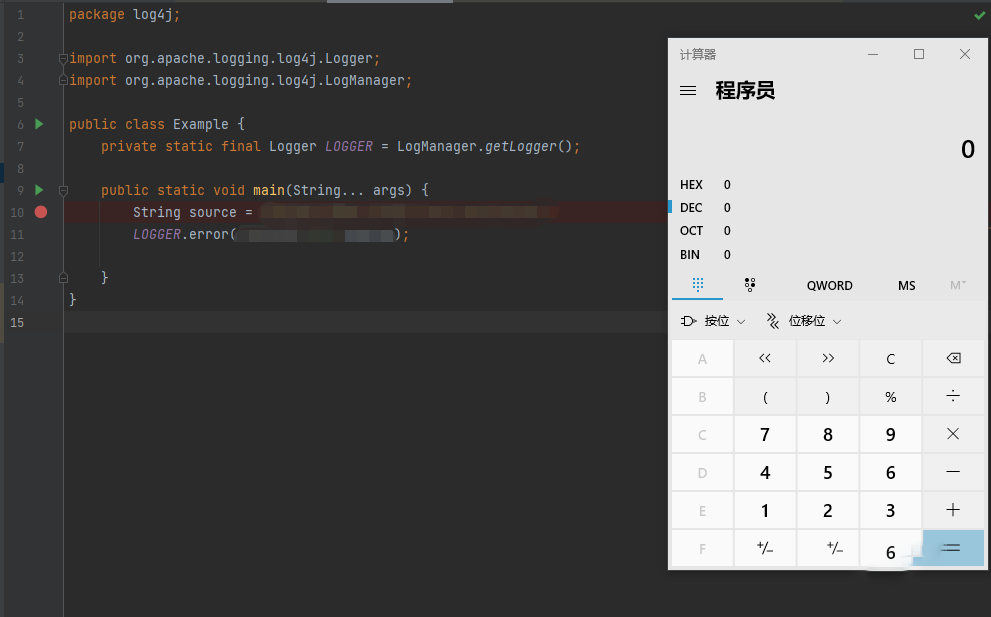This screenshot has width=991, height=617.
Task: Click the 9 key on calculator
Action: (891, 434)
